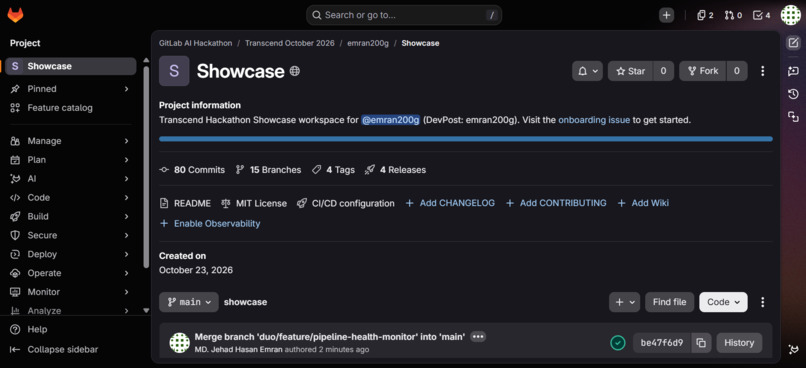Click the star count 0
806x368 pixels.
pos(664,71)
